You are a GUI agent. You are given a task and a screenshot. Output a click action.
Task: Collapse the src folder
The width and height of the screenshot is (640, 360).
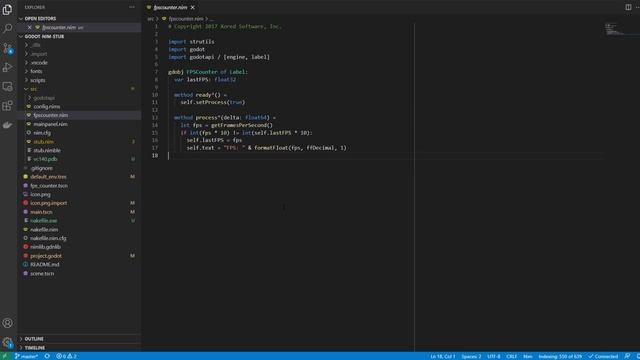tap(33, 89)
